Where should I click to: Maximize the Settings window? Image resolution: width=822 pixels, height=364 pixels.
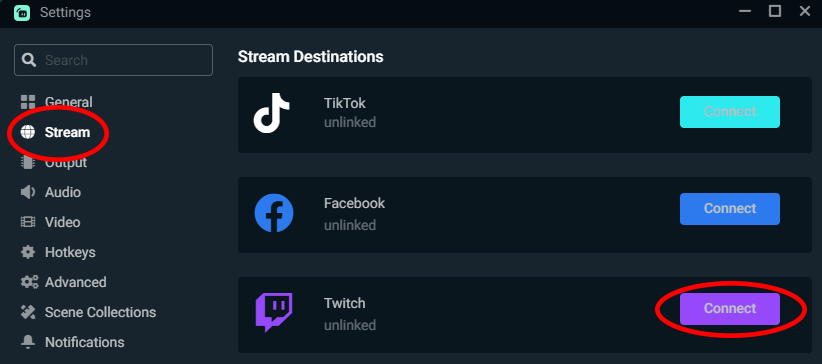775,11
